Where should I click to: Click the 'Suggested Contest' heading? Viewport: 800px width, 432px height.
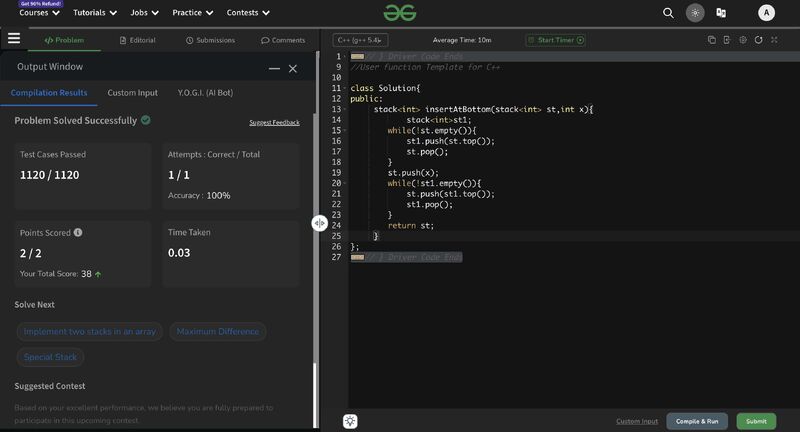tap(50, 386)
